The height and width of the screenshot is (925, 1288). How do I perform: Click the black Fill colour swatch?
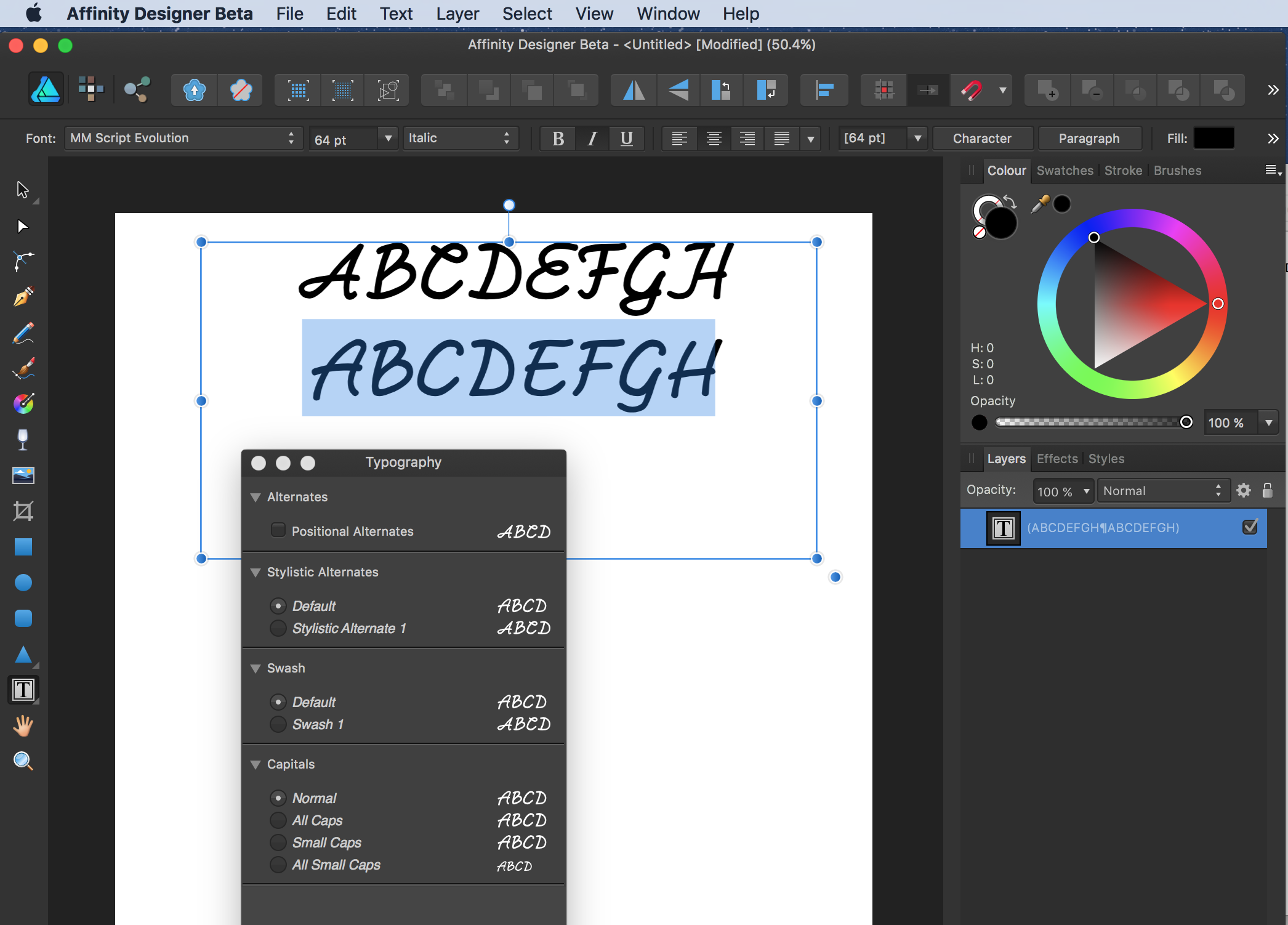(1214, 138)
